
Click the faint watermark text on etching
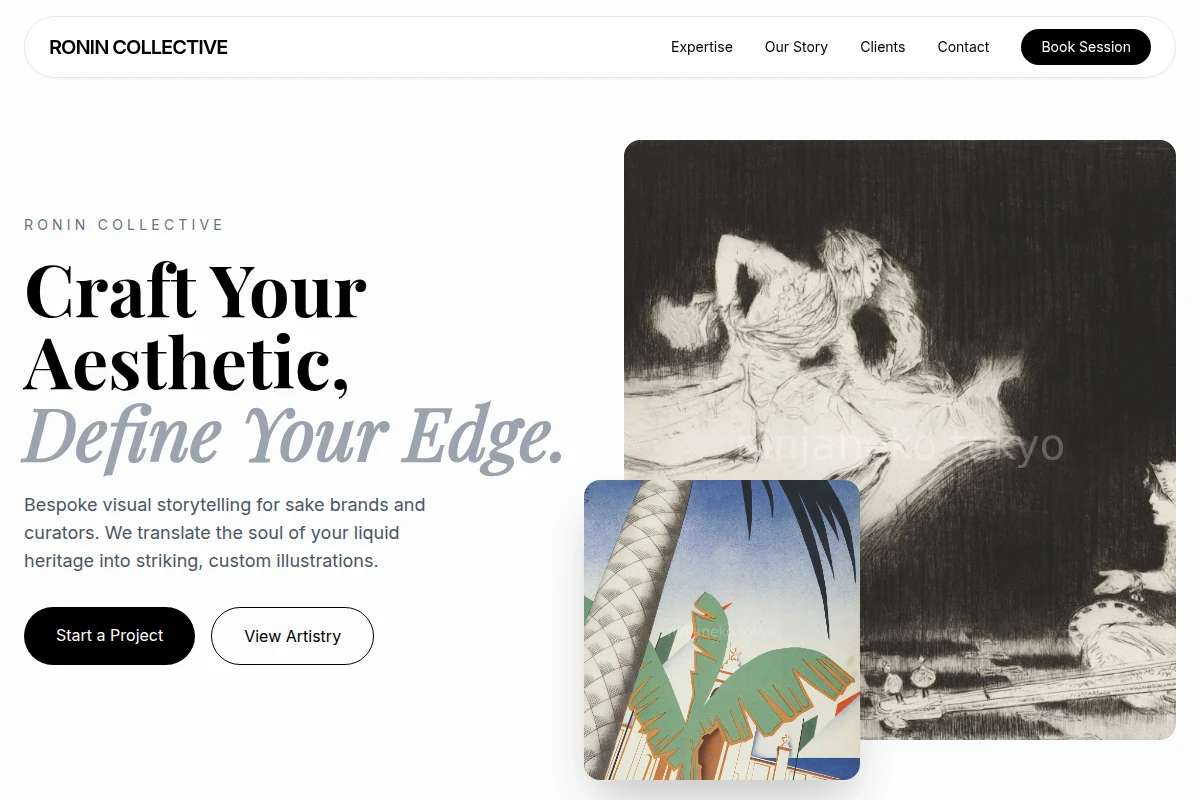pos(900,446)
